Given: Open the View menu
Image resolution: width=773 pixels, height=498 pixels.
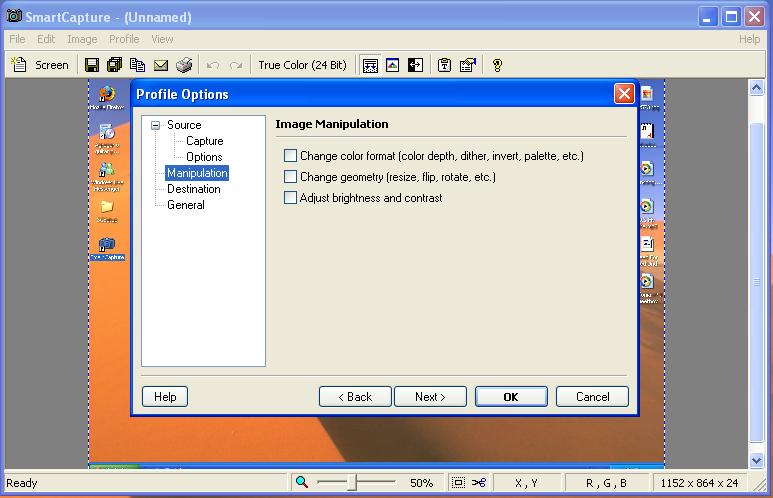Looking at the screenshot, I should (162, 39).
